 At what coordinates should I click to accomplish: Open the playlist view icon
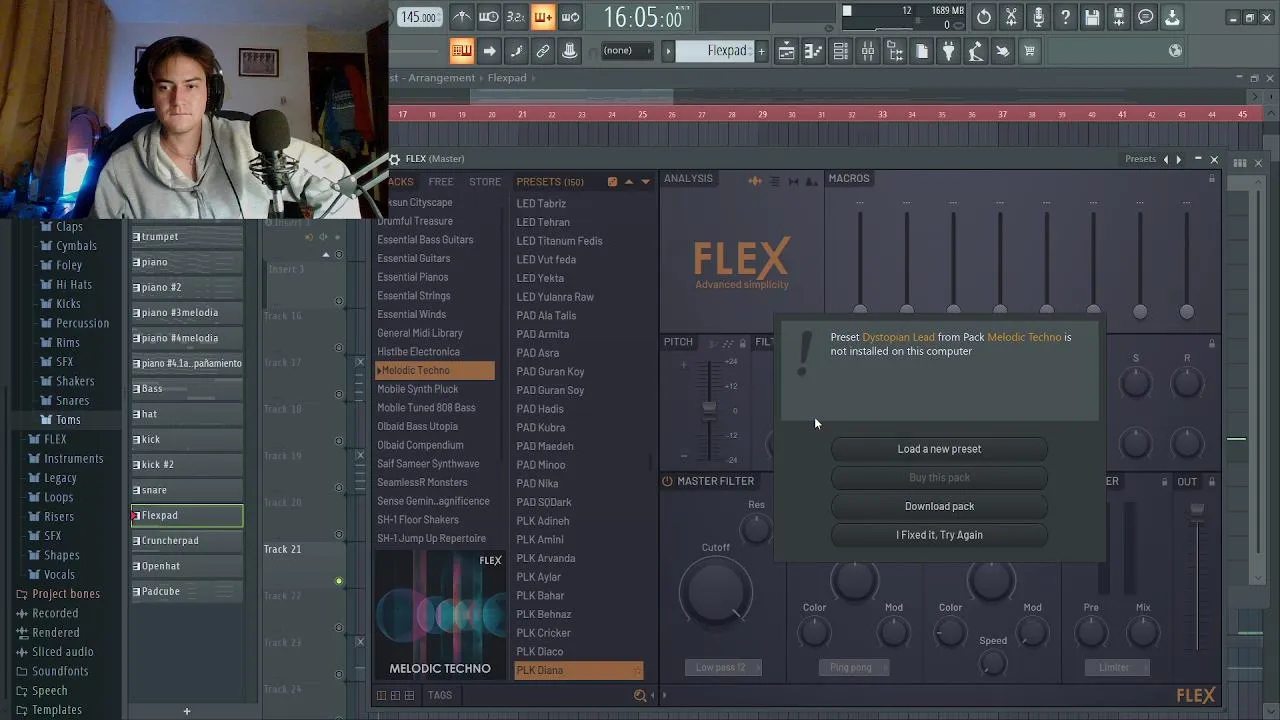click(x=787, y=51)
